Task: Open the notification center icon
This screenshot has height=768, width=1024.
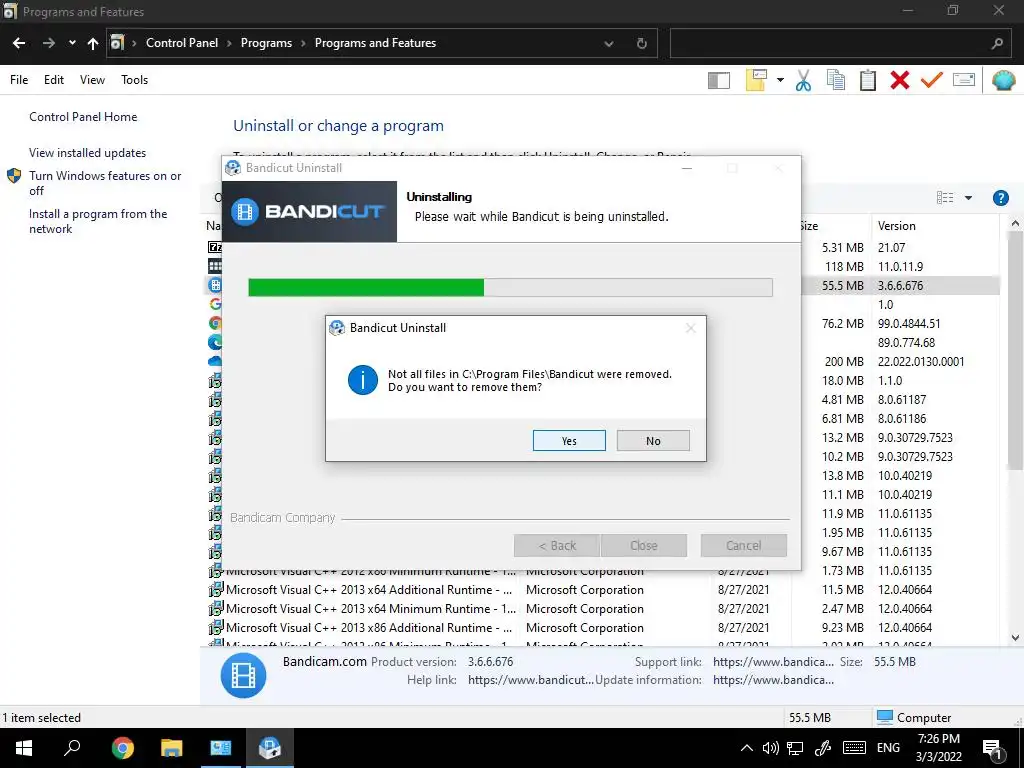Action: pyautogui.click(x=993, y=748)
